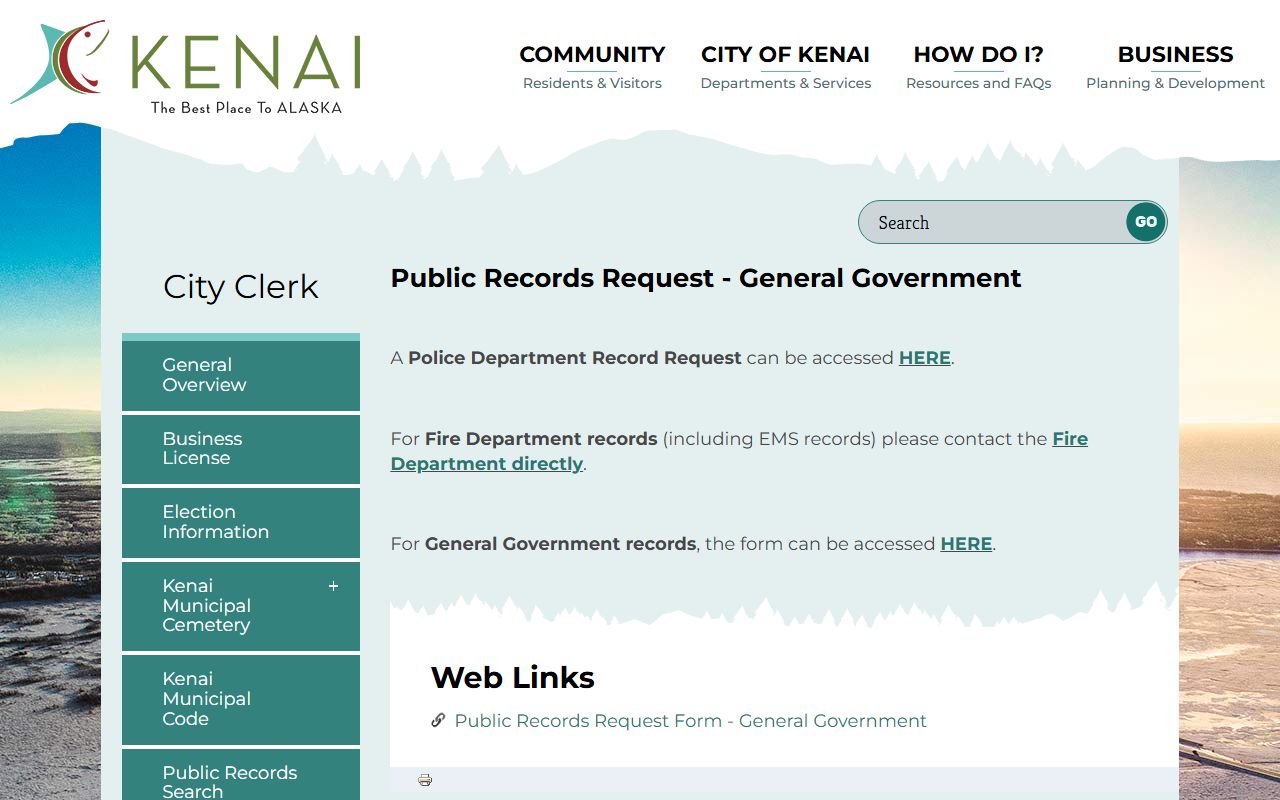The image size is (1280, 800).
Task: Select General Overview in sidebar
Action: click(x=241, y=375)
